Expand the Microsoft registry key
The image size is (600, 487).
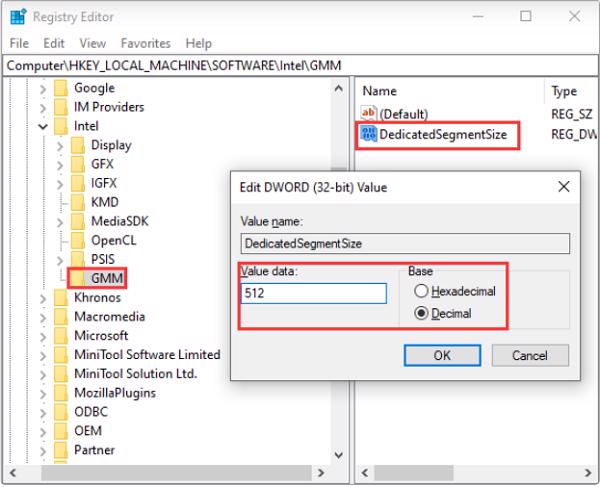click(x=42, y=336)
